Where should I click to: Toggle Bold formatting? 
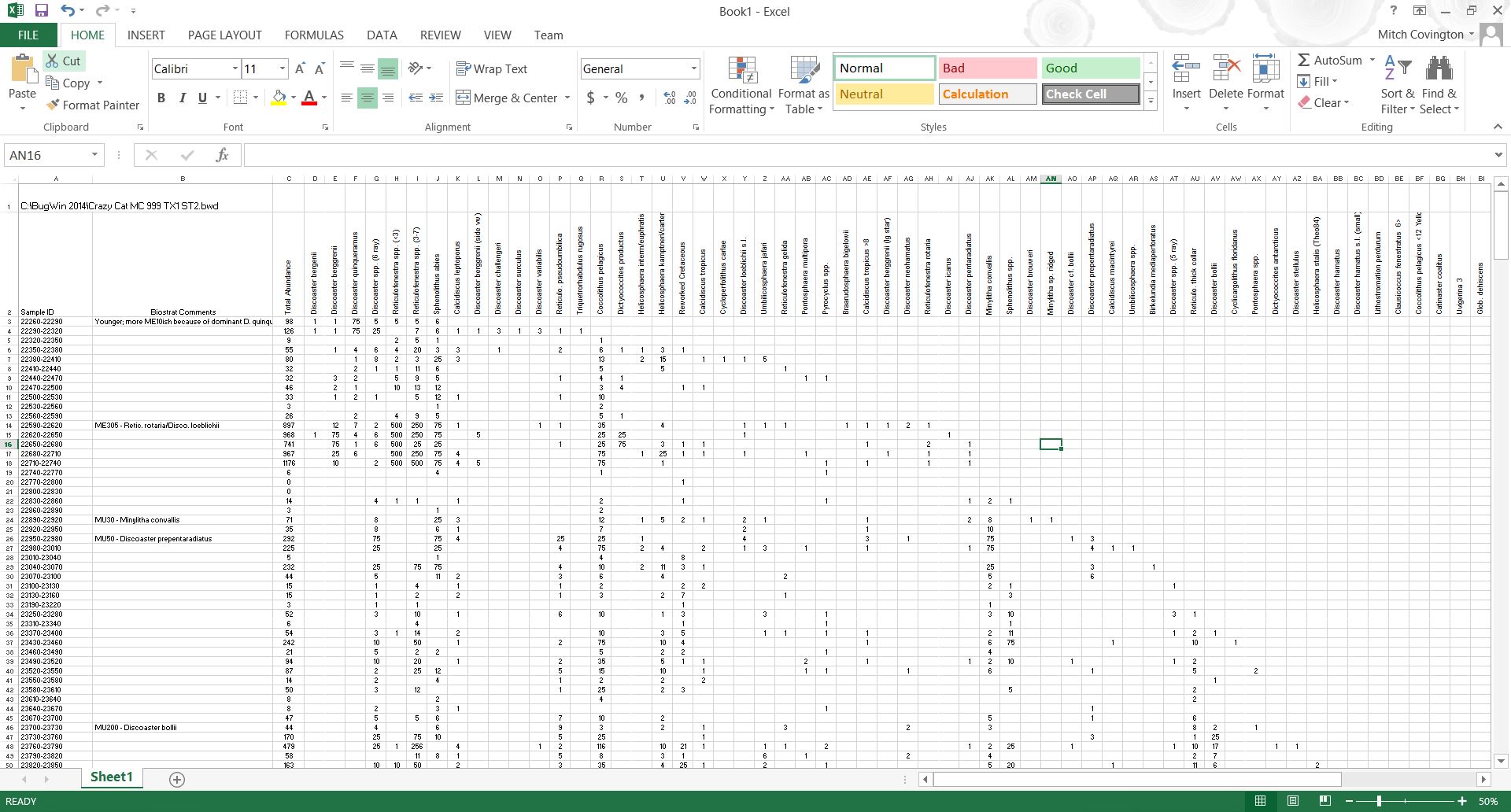tap(161, 98)
